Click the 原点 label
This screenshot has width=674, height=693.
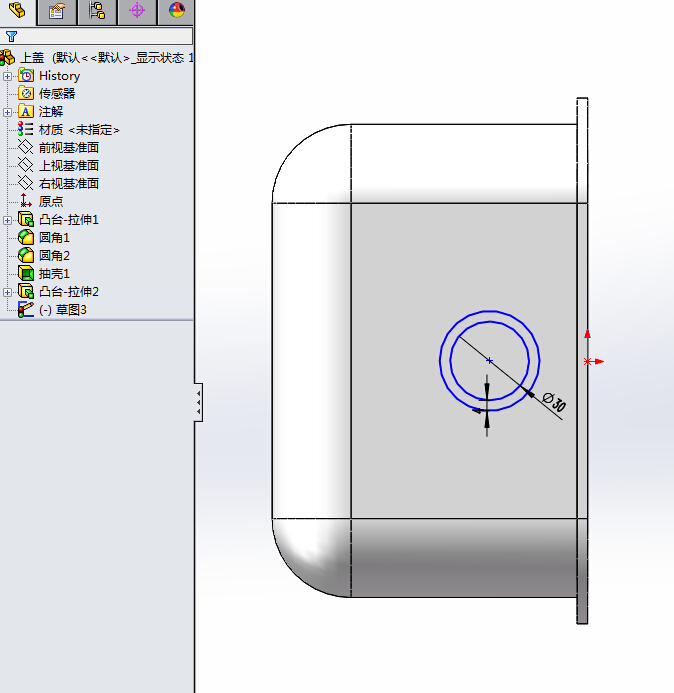click(51, 202)
